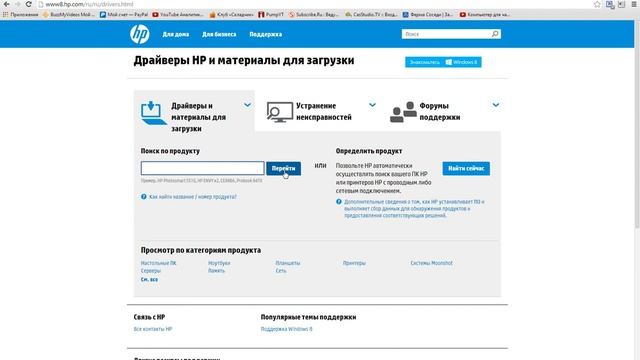Open the Приложения apps shortcut in the bookmarks bar
The image size is (640, 360).
(20, 14)
